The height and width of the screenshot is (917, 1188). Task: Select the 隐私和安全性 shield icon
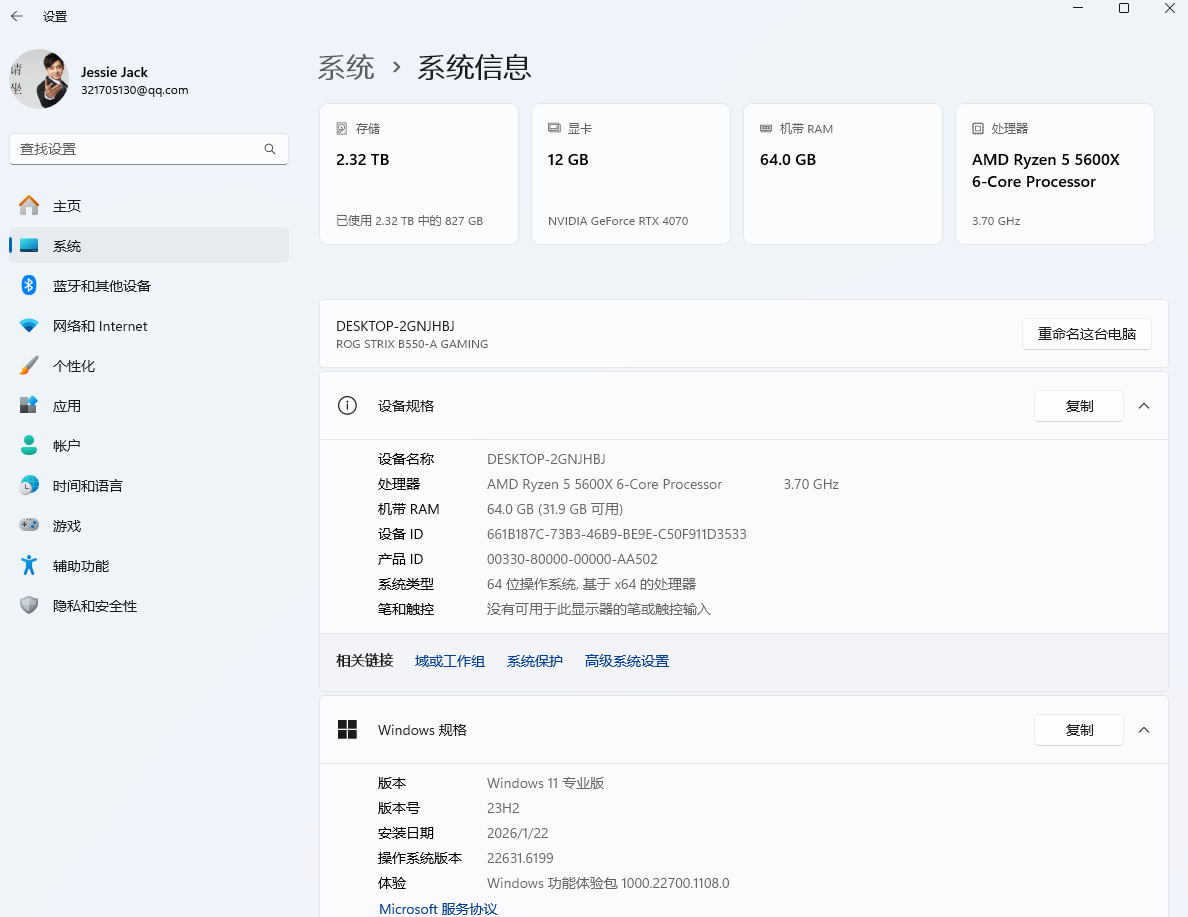(29, 606)
